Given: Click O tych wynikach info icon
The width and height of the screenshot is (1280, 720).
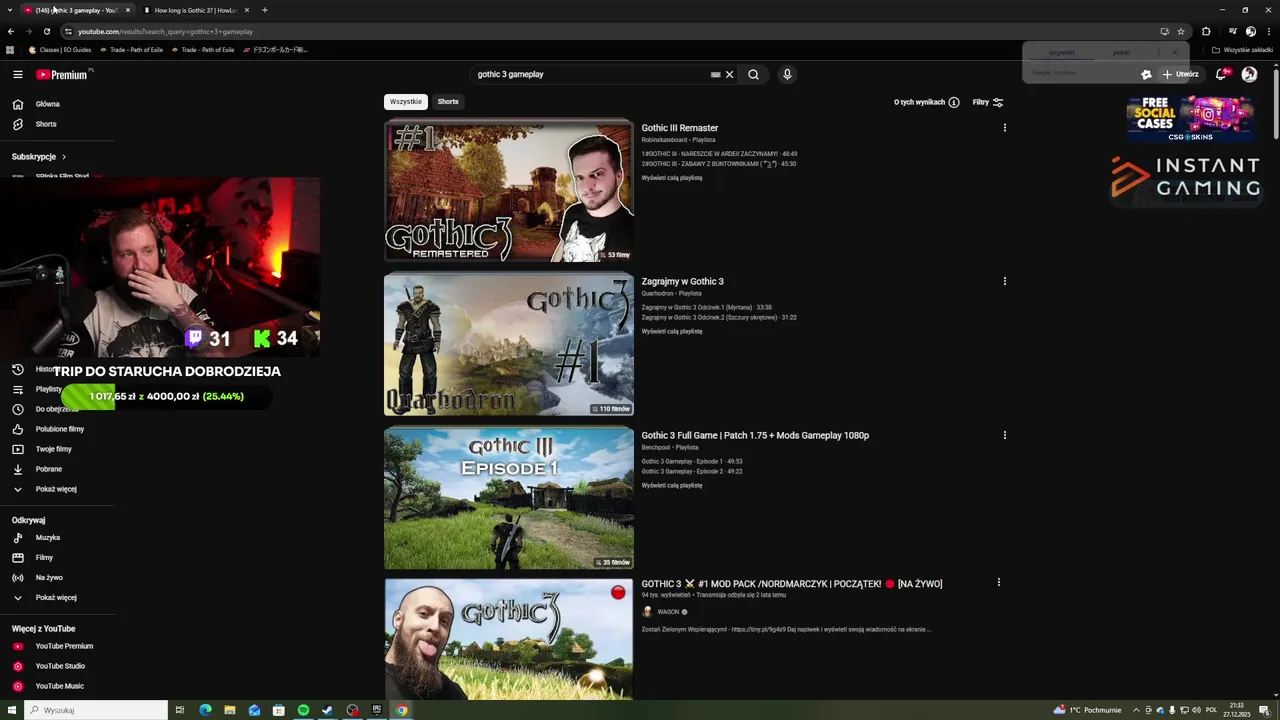Looking at the screenshot, I should click(x=954, y=102).
